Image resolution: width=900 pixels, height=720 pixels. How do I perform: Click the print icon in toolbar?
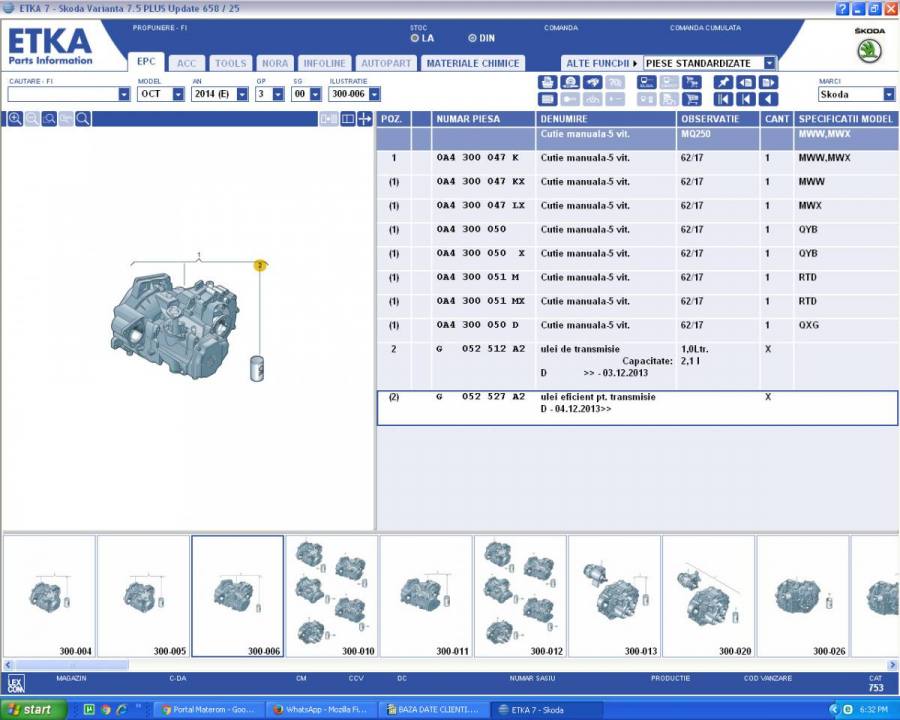pyautogui.click(x=547, y=82)
